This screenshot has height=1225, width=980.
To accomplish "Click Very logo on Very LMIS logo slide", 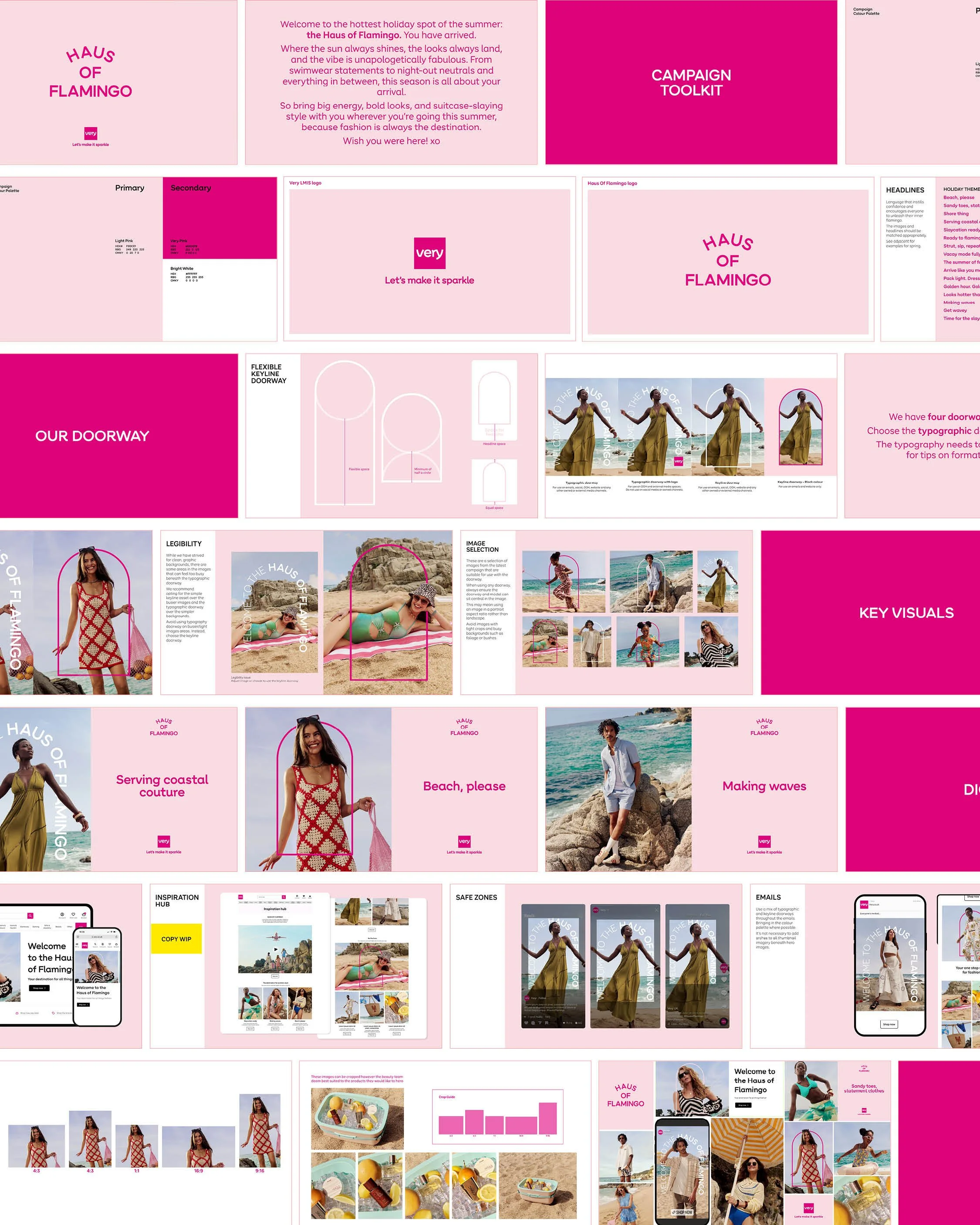I will click(x=429, y=253).
